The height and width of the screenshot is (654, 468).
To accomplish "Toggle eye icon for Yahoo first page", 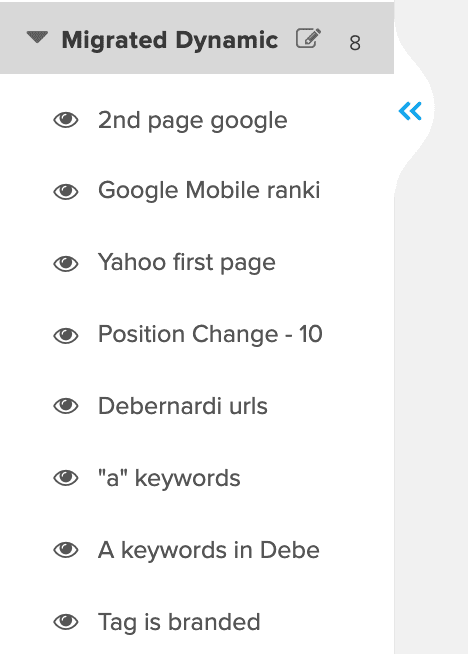I will 66,264.
